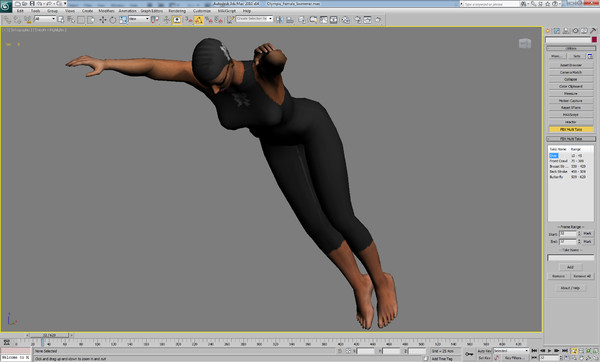Click the Take Name input field
The height and width of the screenshot is (362, 600).
[571, 258]
